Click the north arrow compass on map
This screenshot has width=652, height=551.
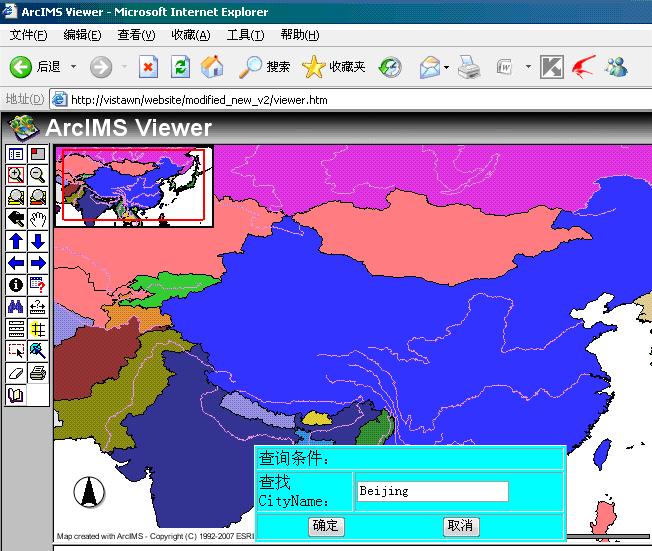pos(89,492)
